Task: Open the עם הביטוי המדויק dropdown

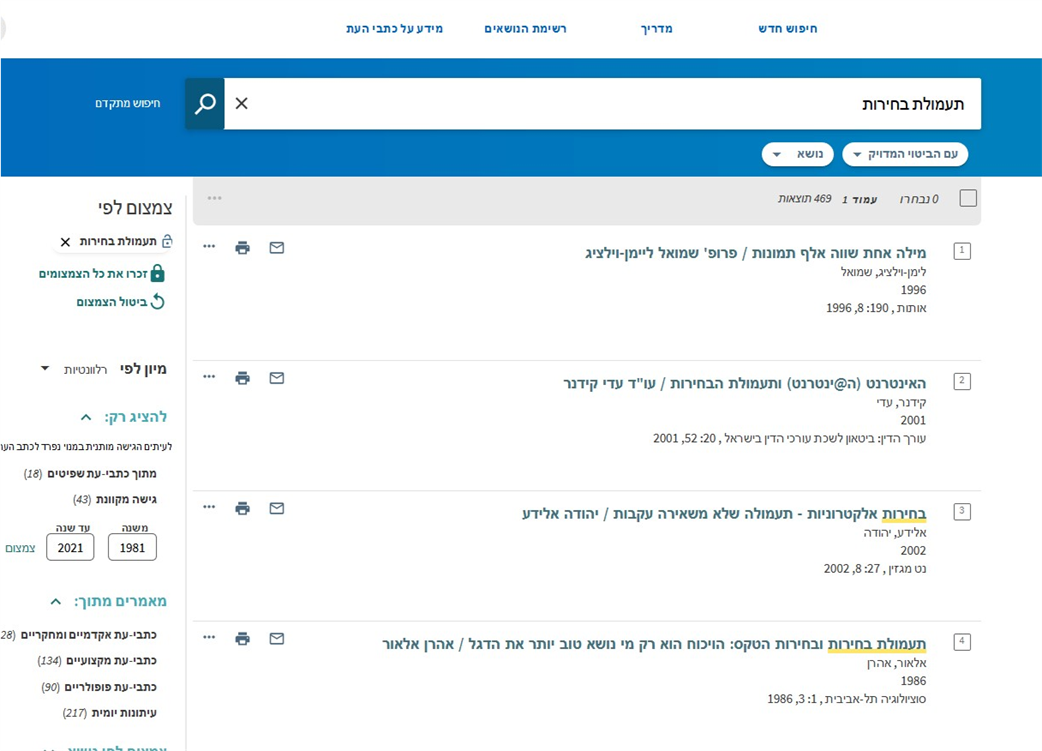Action: click(904, 154)
